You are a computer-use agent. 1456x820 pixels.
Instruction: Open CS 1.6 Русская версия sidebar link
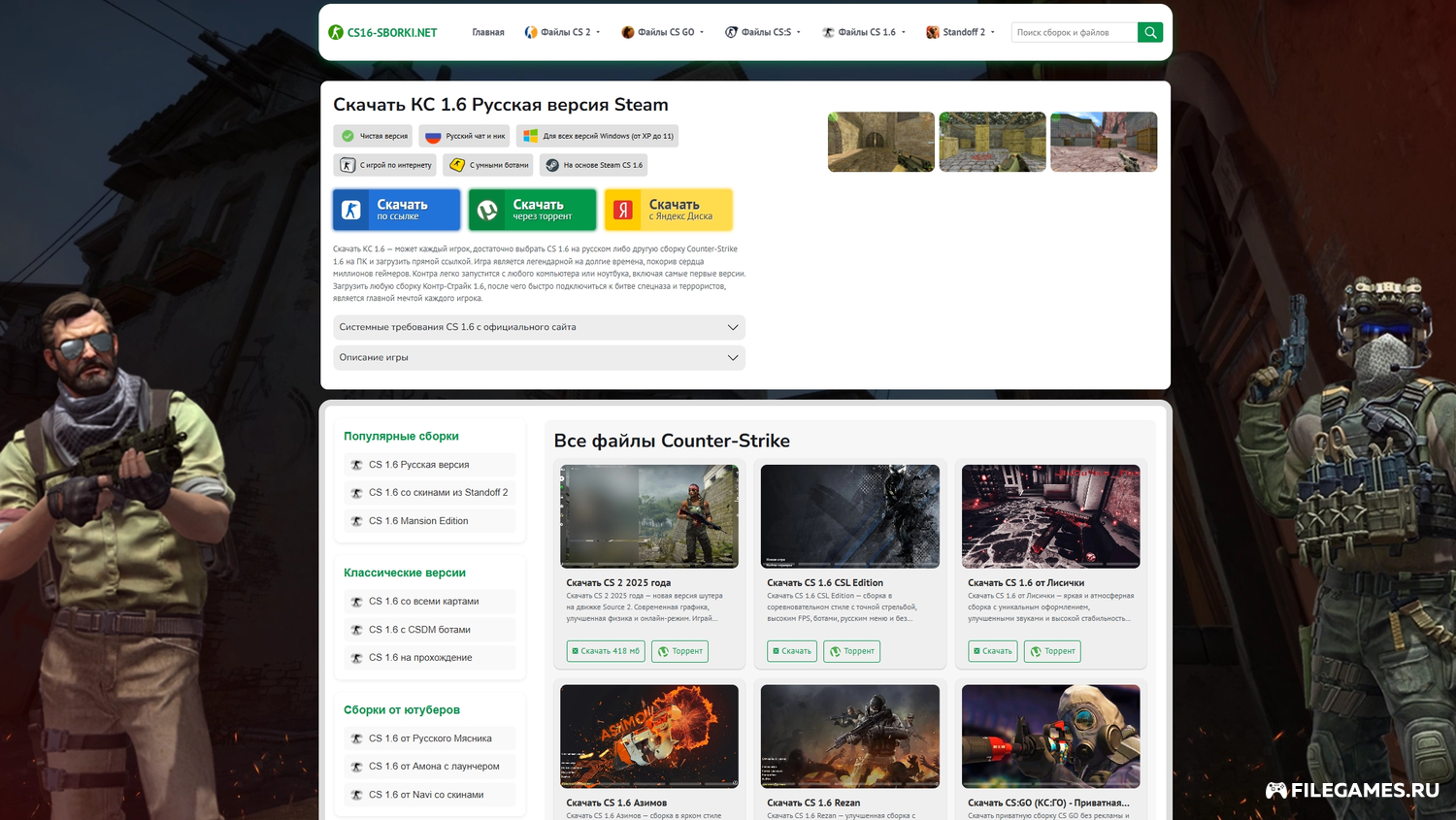click(418, 465)
